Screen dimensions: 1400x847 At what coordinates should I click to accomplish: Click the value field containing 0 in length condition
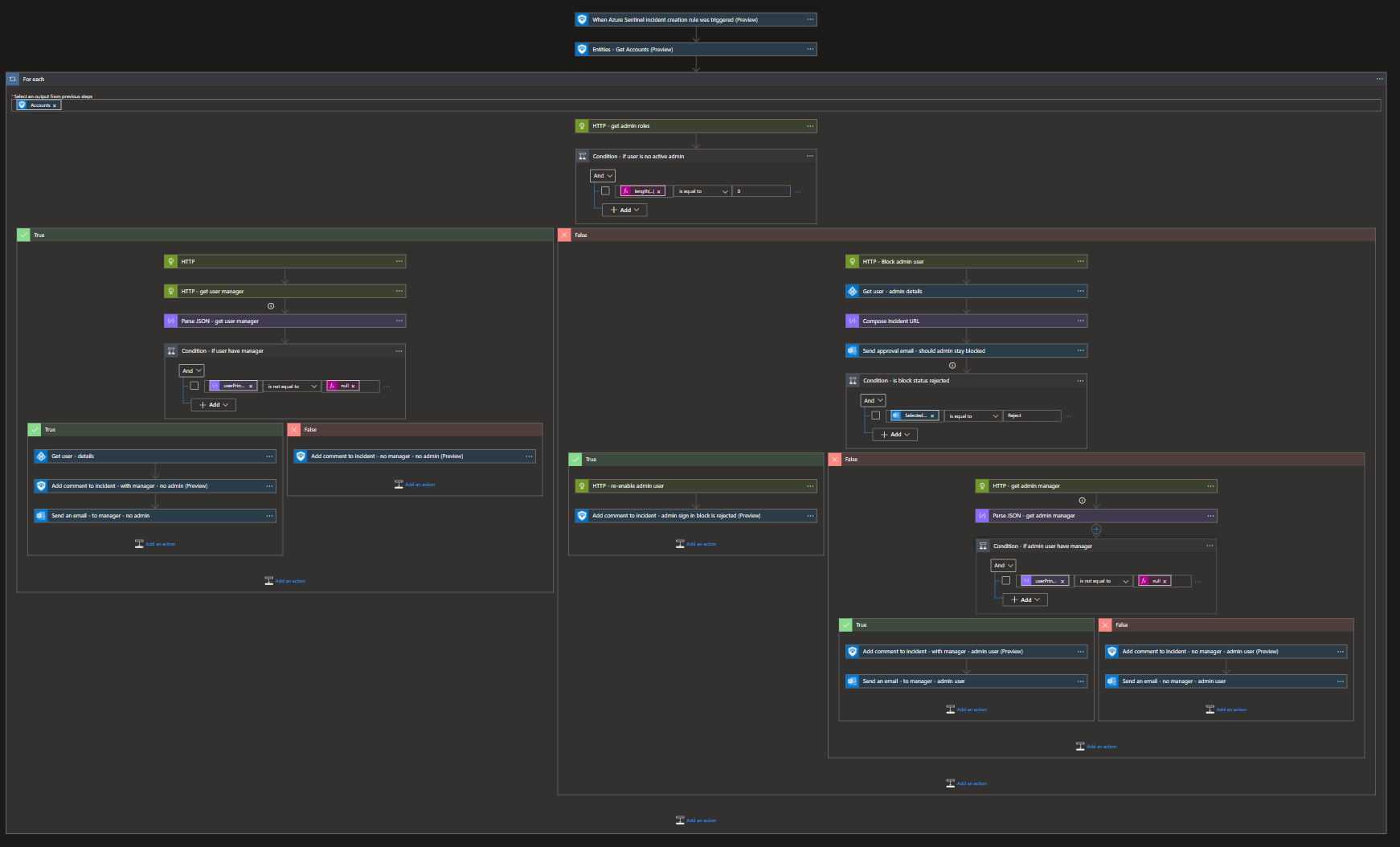[761, 191]
